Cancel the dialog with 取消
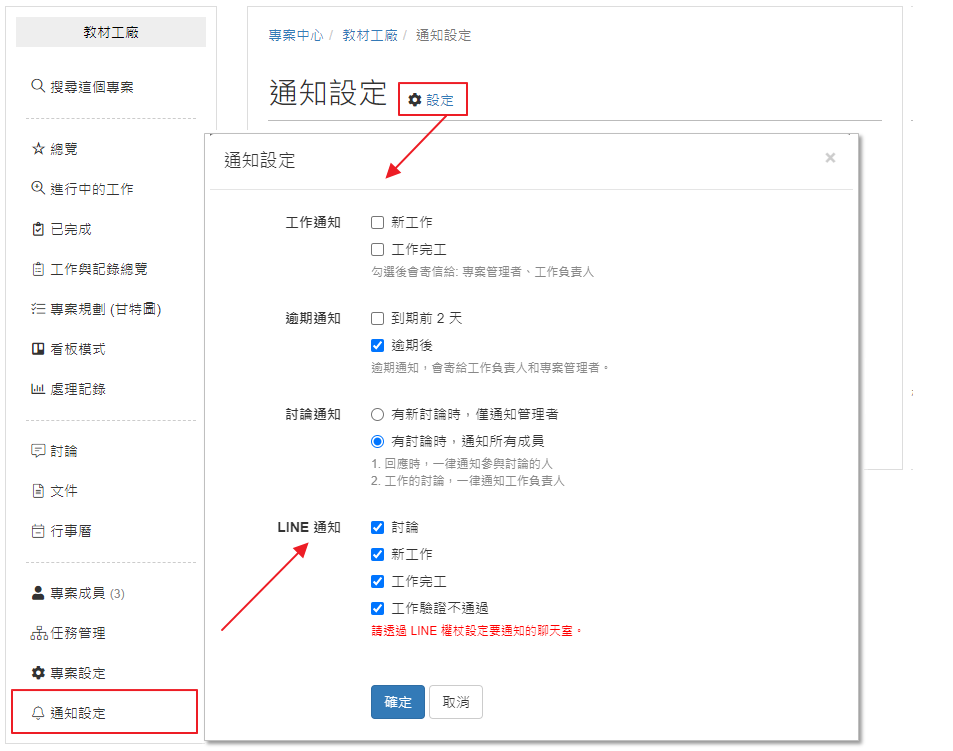The width and height of the screenshot is (953, 751). click(456, 702)
